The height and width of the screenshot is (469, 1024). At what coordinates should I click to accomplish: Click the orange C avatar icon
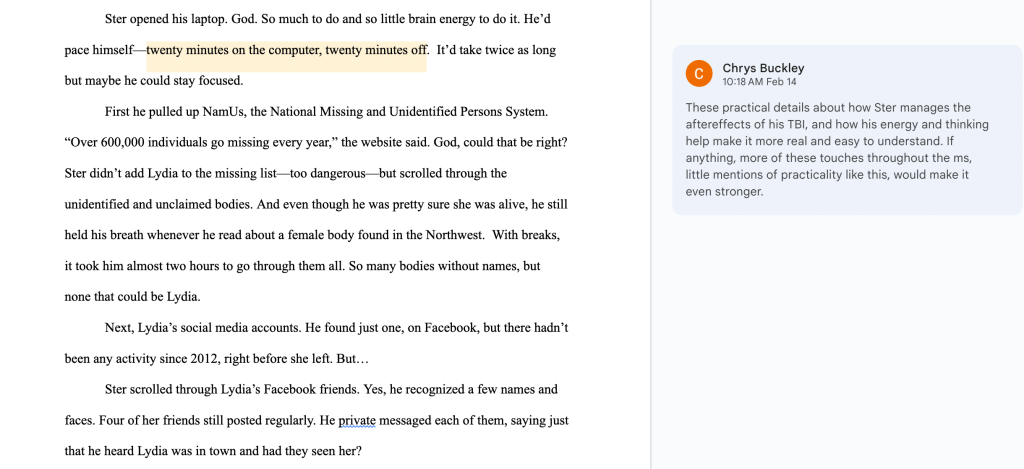click(x=699, y=74)
